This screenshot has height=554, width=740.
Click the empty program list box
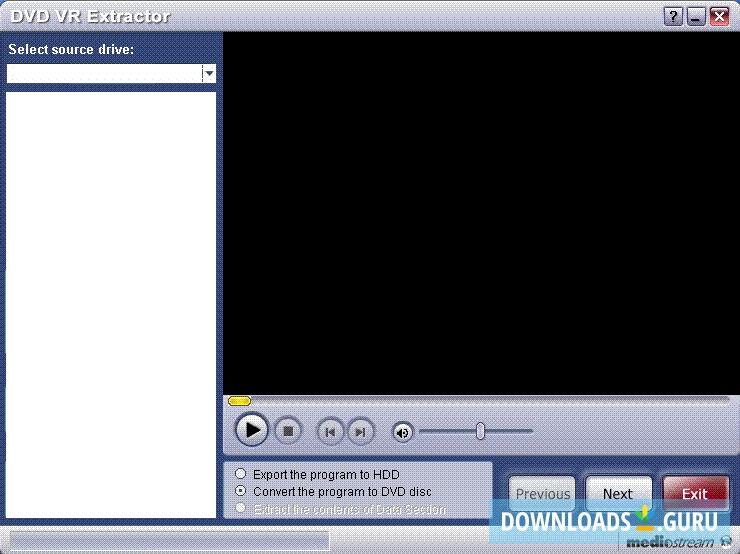(111, 305)
